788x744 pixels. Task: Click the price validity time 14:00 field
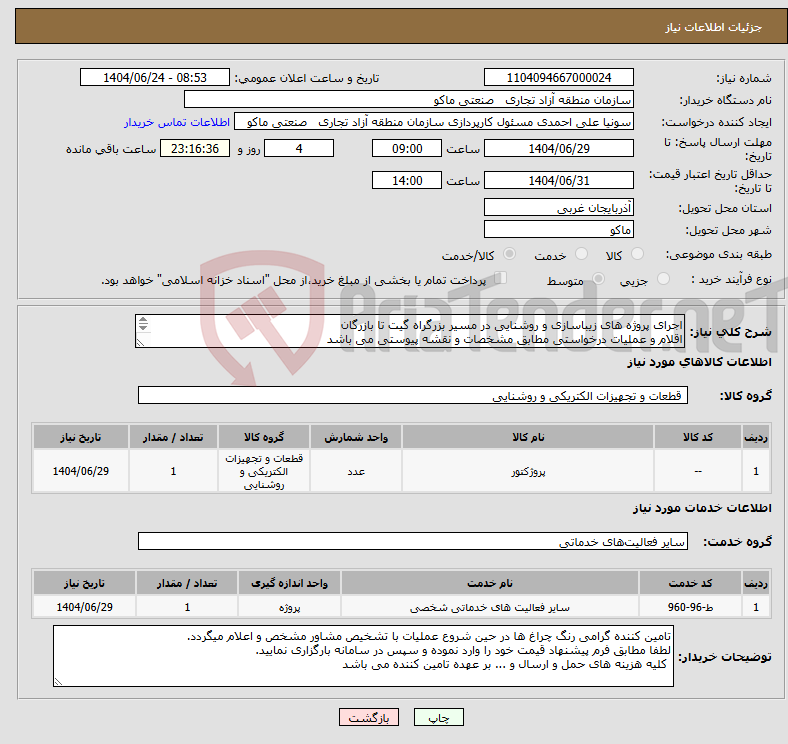(407, 180)
